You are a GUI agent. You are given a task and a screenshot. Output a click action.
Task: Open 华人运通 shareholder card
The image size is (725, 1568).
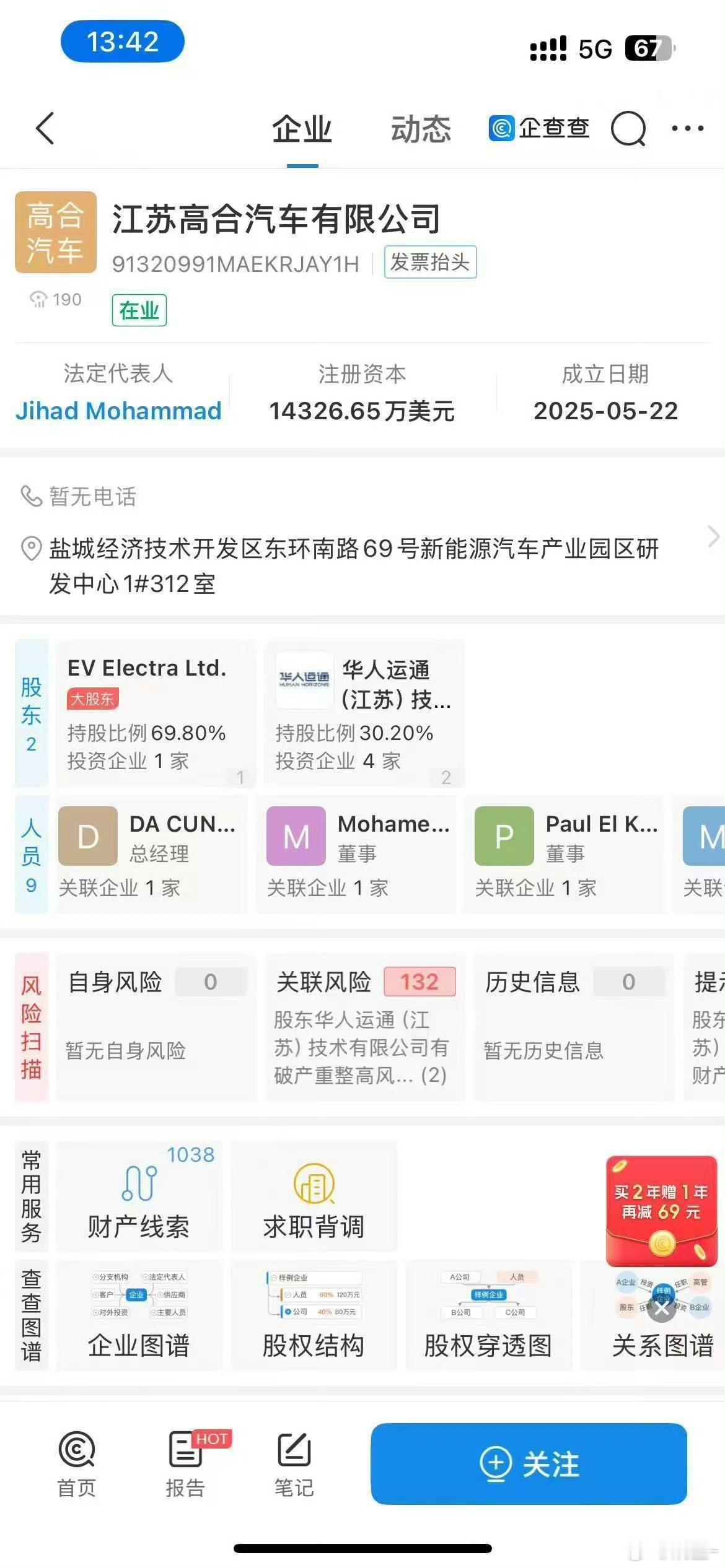tap(364, 713)
